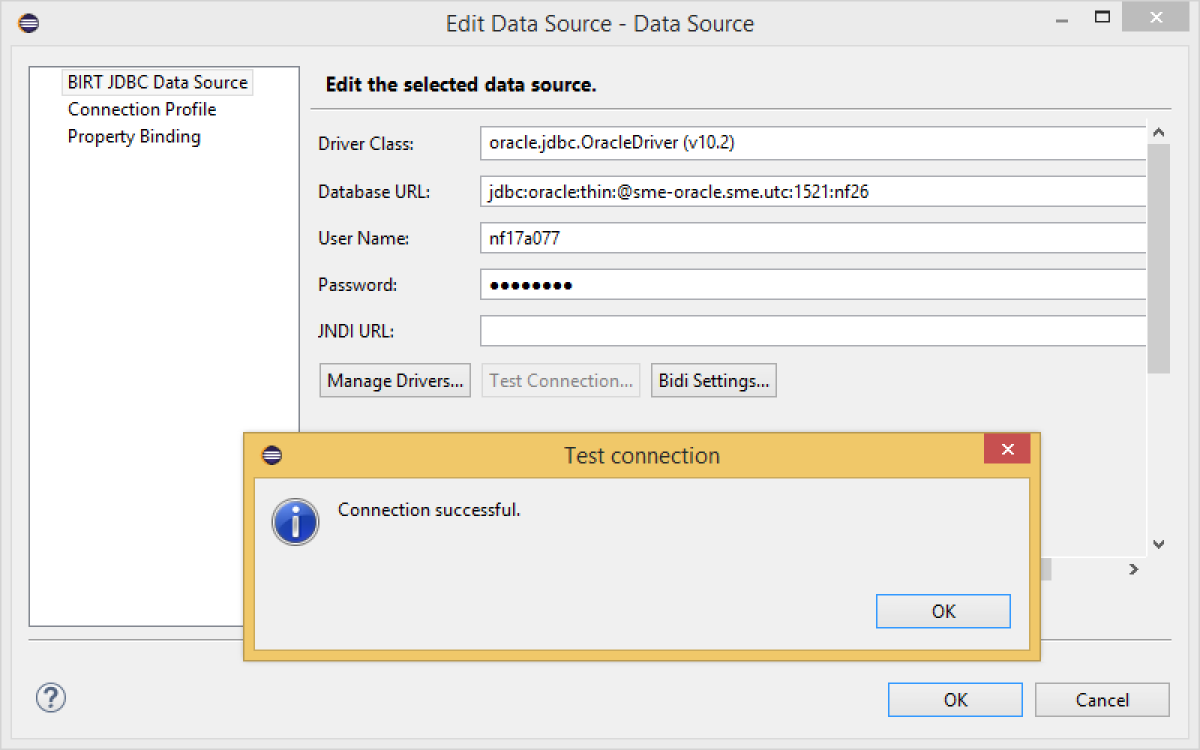Select BIRT JDBC Data Source page

coord(158,82)
